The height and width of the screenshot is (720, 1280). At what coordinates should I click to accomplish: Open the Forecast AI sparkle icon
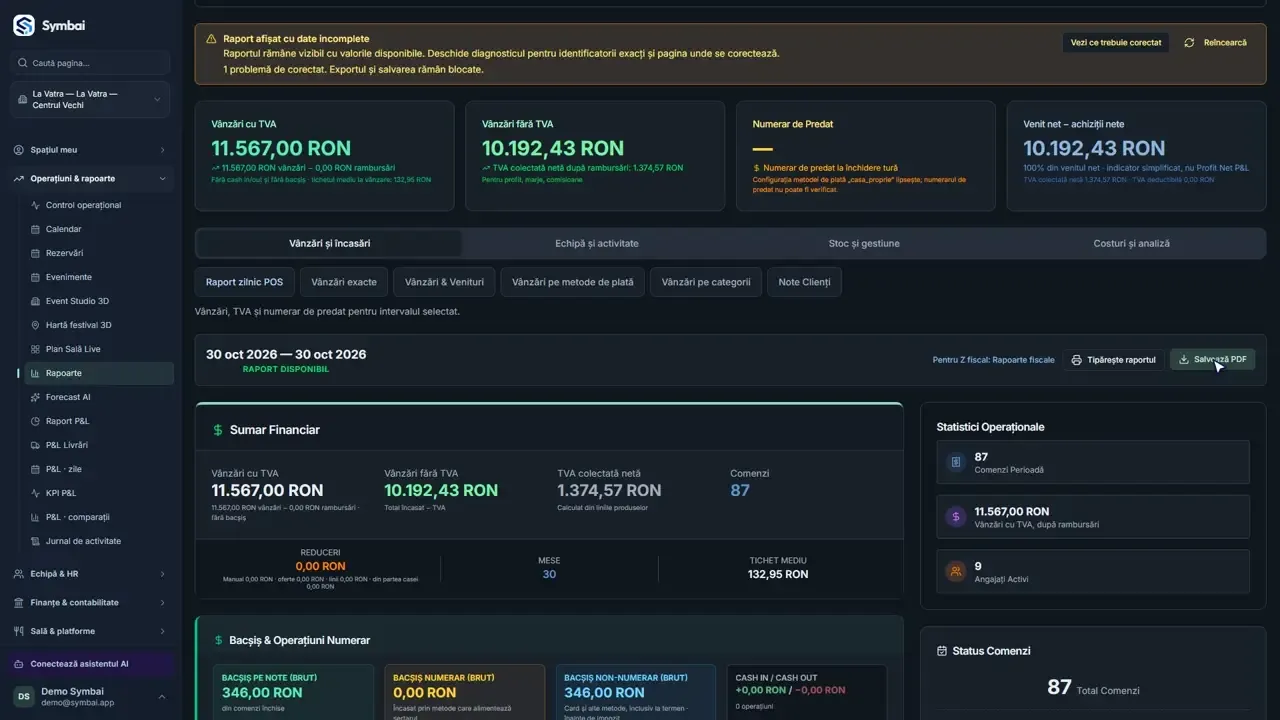click(x=36, y=397)
